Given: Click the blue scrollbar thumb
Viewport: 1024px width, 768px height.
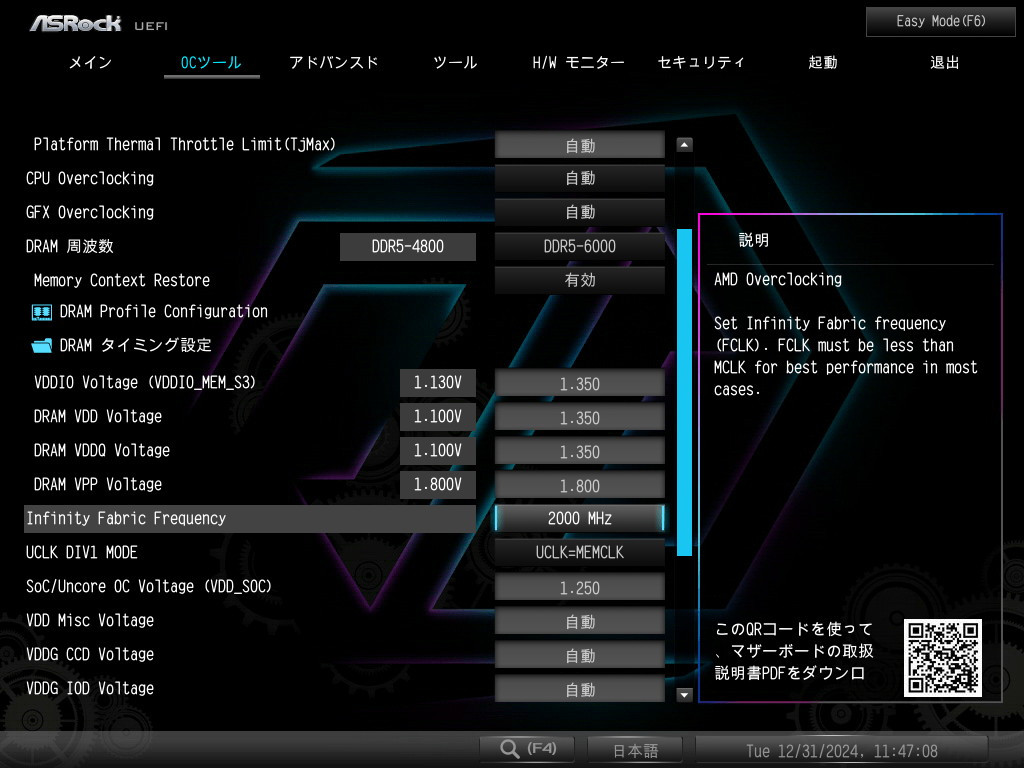Looking at the screenshot, I should point(684,392).
